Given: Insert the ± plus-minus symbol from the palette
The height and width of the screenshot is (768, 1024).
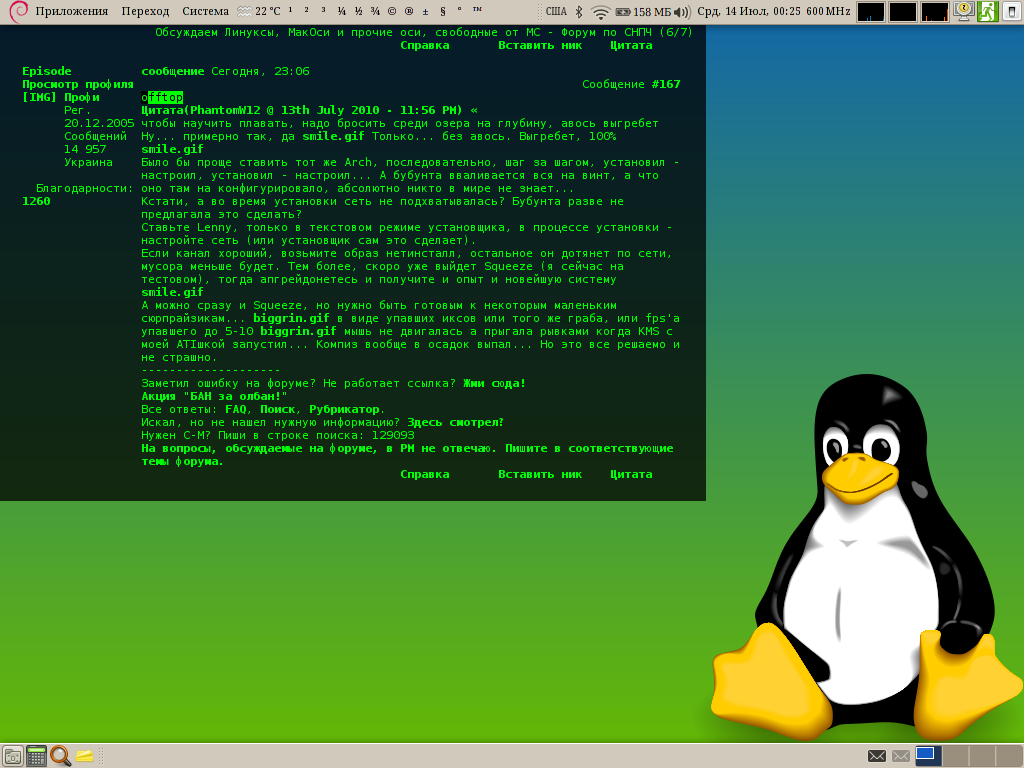Looking at the screenshot, I should coord(426,10).
